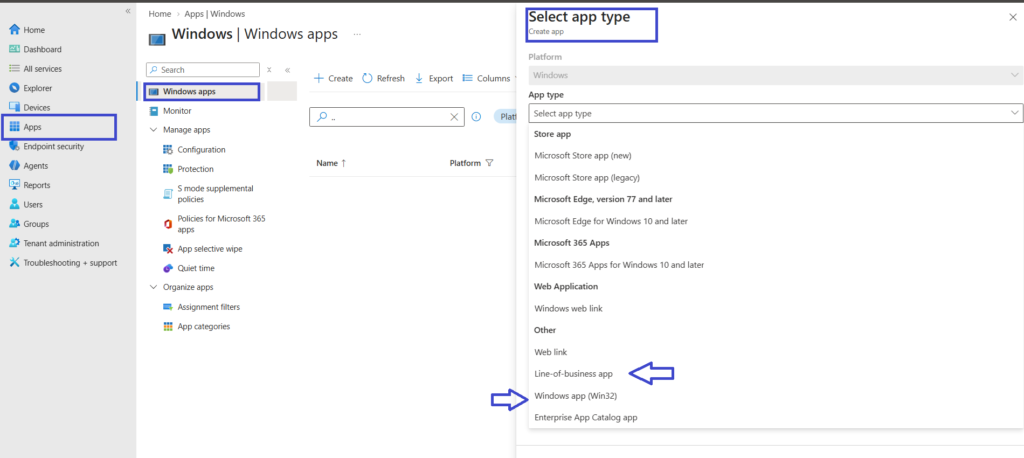This screenshot has width=1024, height=458.
Task: Open the ellipsis menu beside Windows apps title
Action: 357,34
